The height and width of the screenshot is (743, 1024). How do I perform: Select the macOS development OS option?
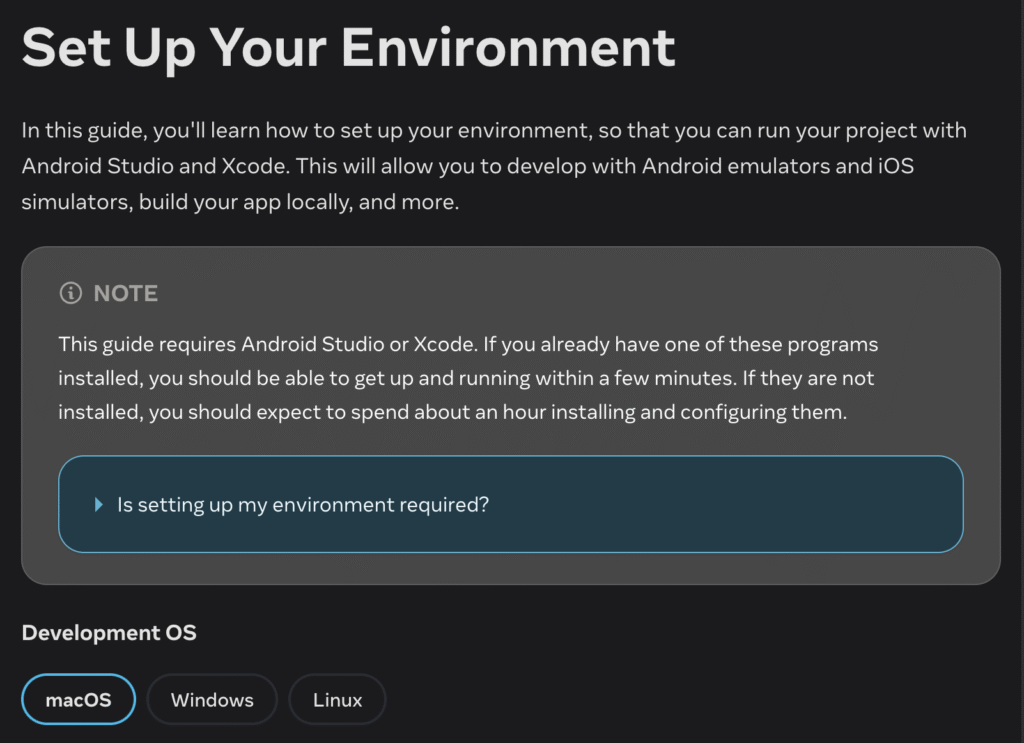point(78,699)
